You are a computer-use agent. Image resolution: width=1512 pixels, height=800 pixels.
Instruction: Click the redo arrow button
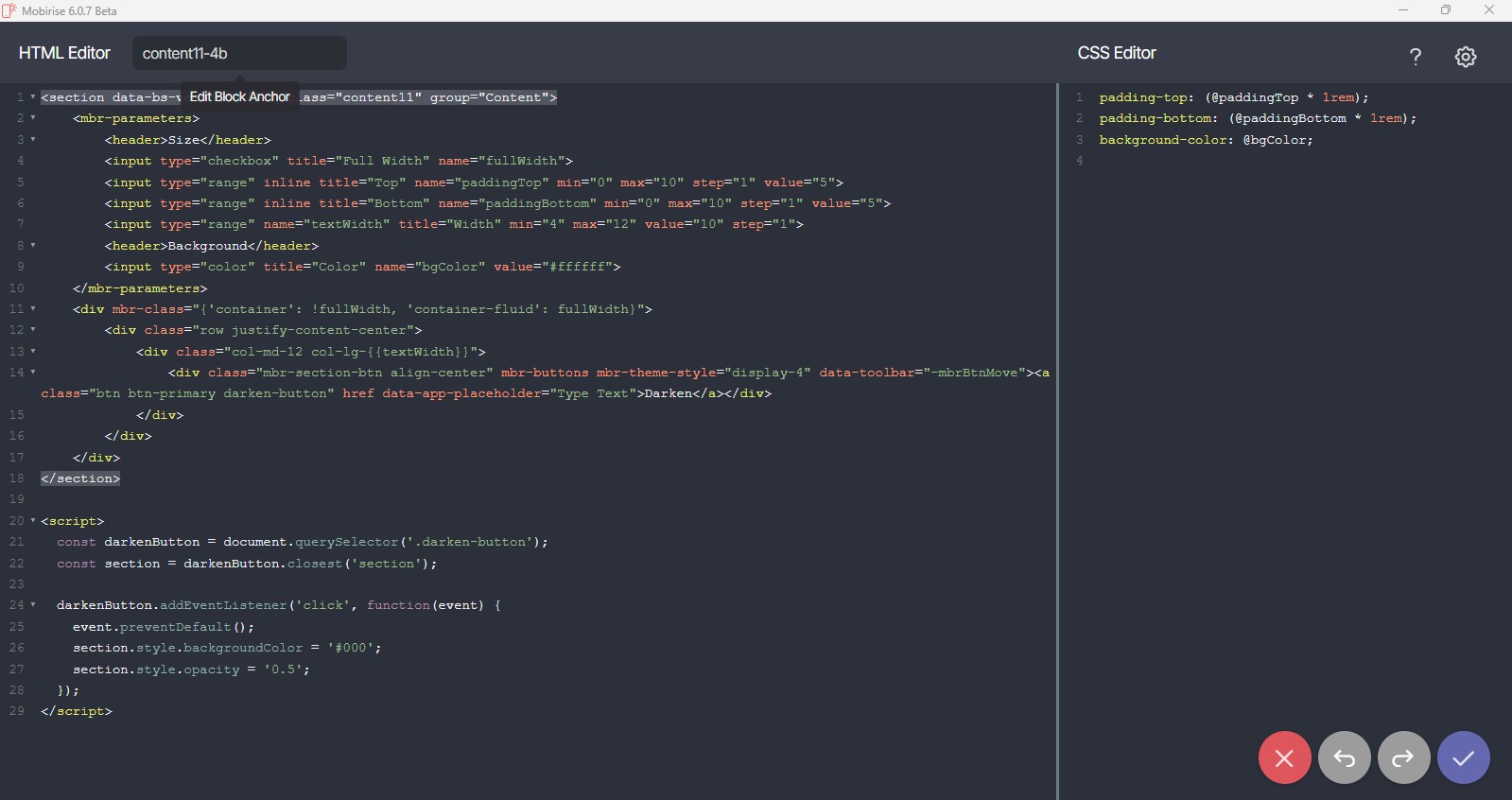click(1403, 757)
